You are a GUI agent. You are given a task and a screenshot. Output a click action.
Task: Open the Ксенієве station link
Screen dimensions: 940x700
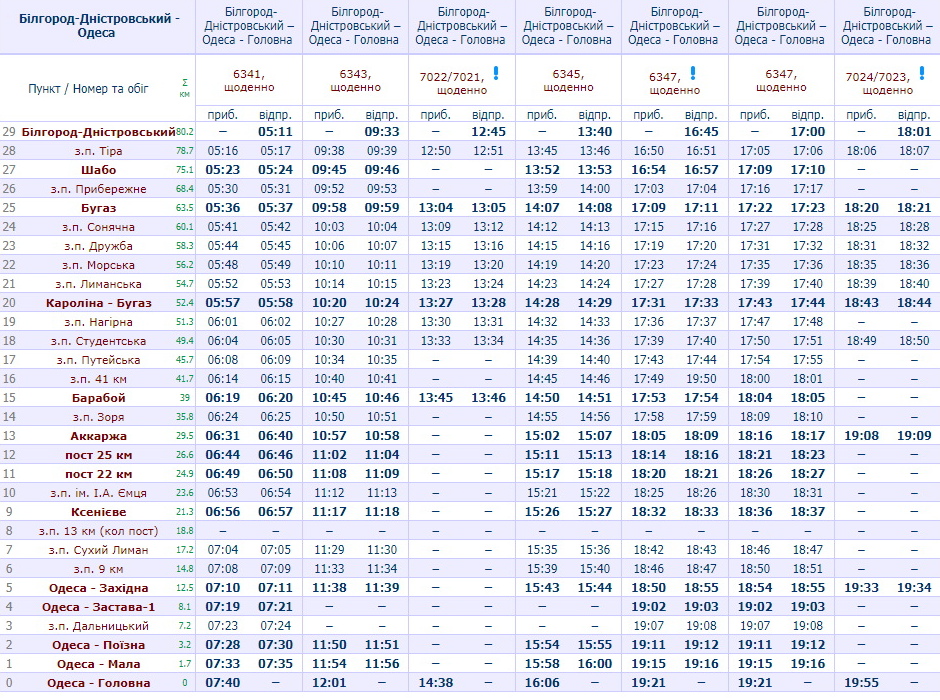pyautogui.click(x=98, y=512)
